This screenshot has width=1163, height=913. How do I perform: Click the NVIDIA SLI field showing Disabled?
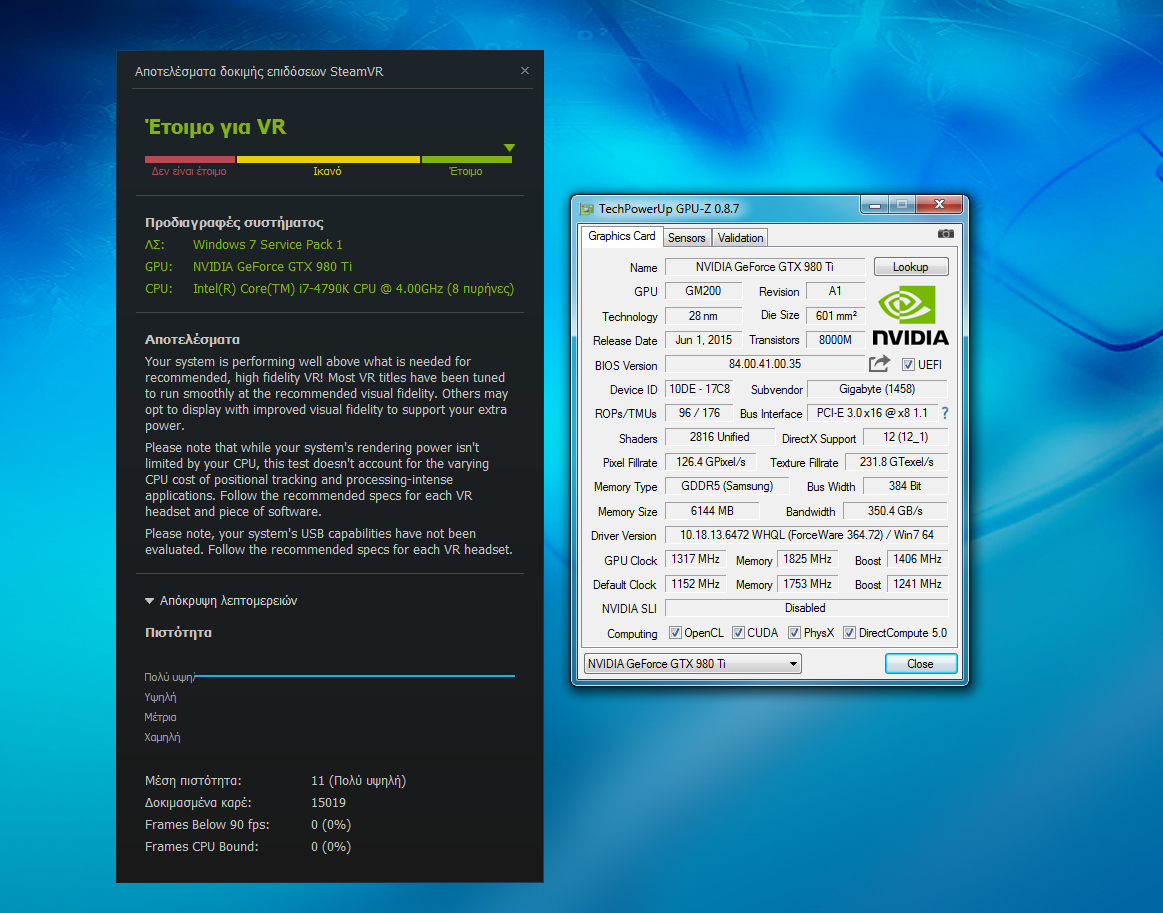click(806, 608)
